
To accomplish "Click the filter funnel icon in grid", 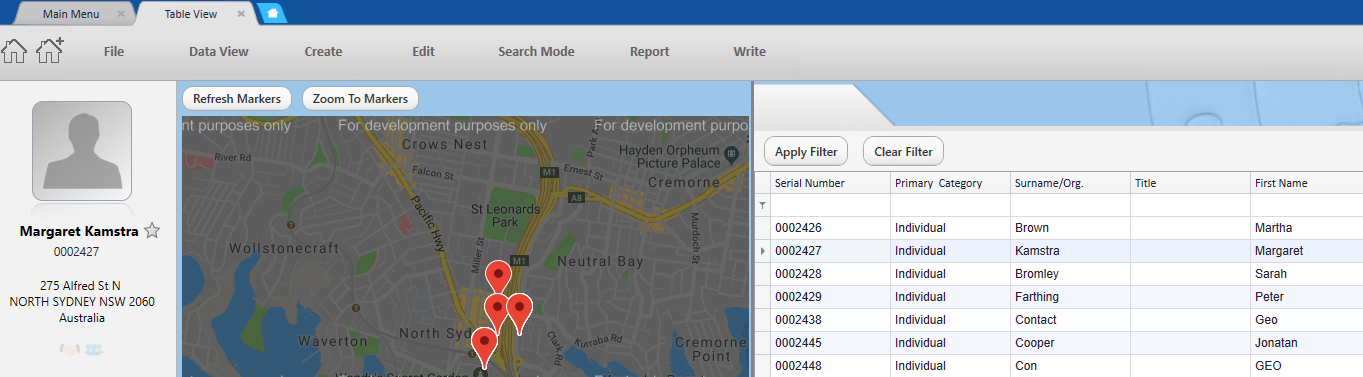I will [763, 205].
